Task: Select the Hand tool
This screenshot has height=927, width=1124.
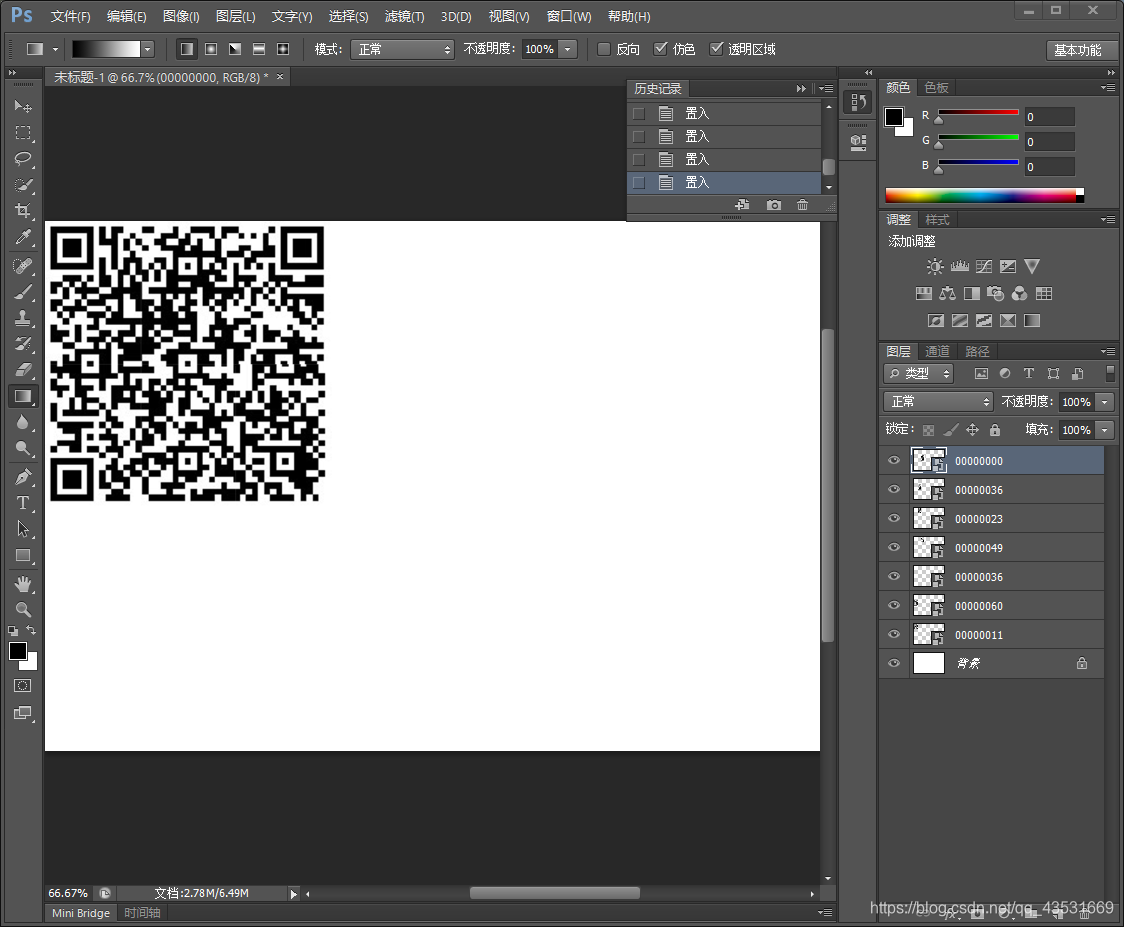Action: tap(23, 583)
